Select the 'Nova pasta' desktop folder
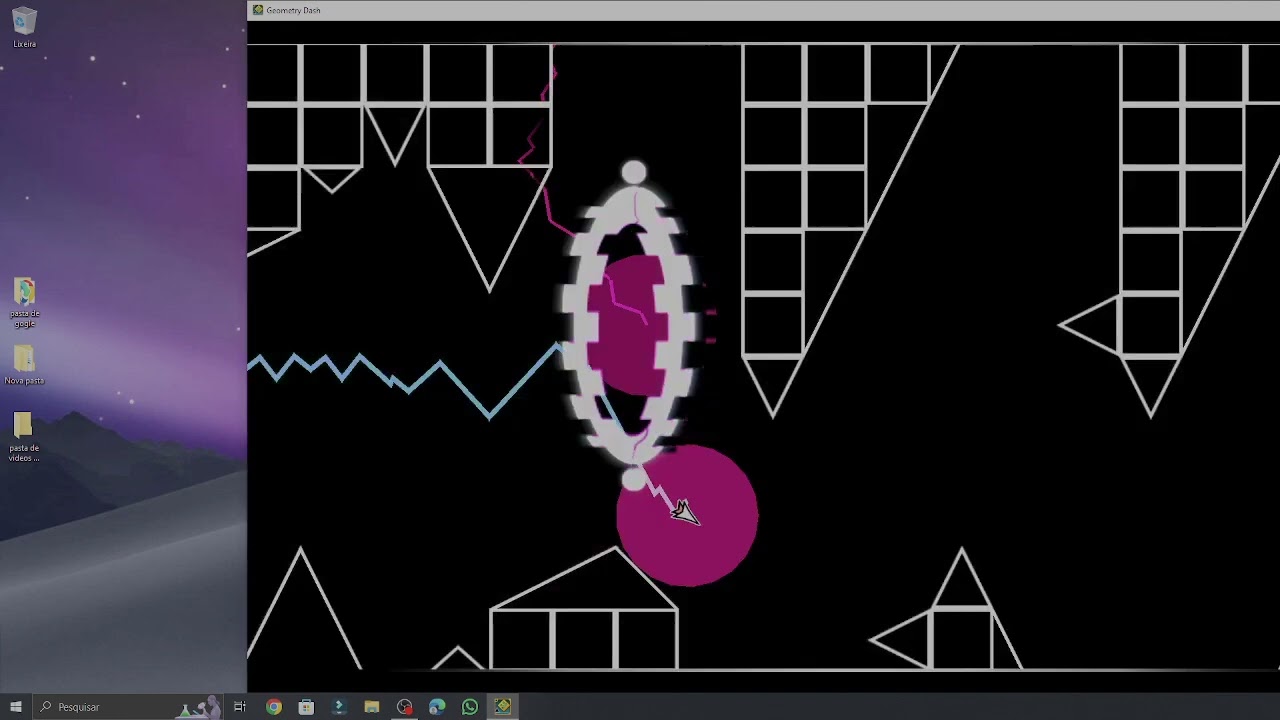The height and width of the screenshot is (720, 1280). point(24,365)
